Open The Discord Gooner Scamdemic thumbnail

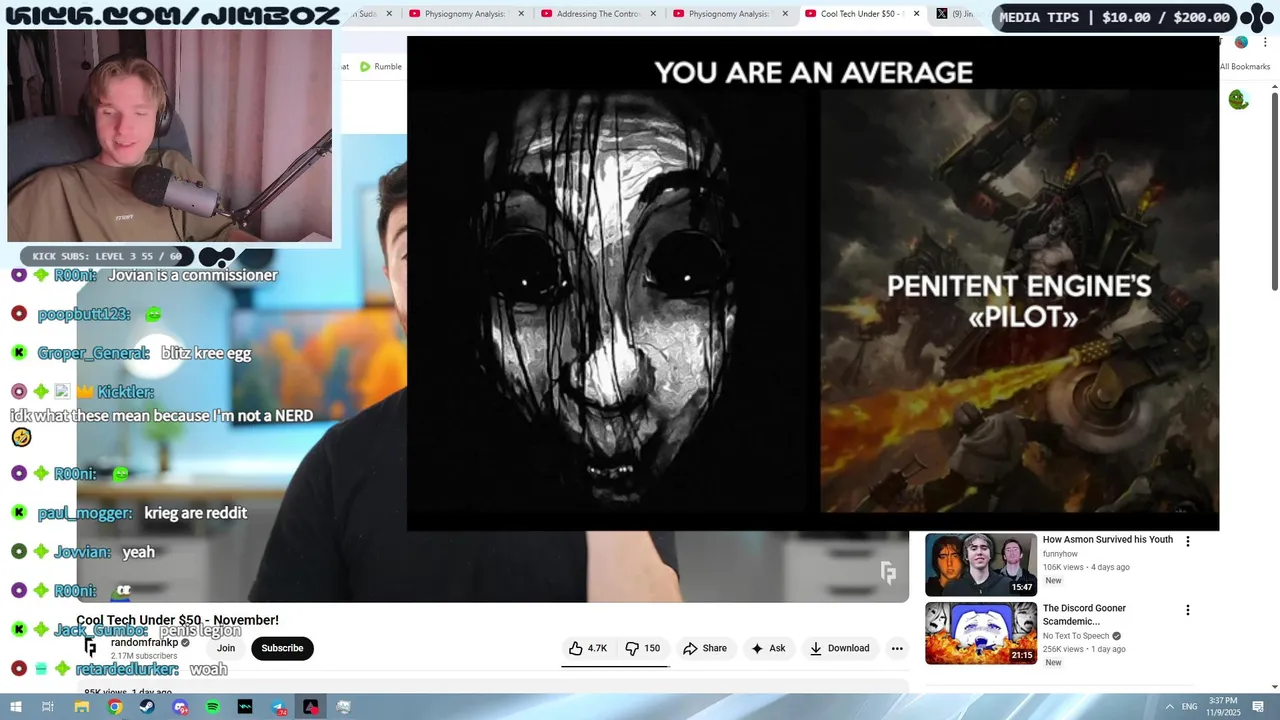click(x=981, y=633)
